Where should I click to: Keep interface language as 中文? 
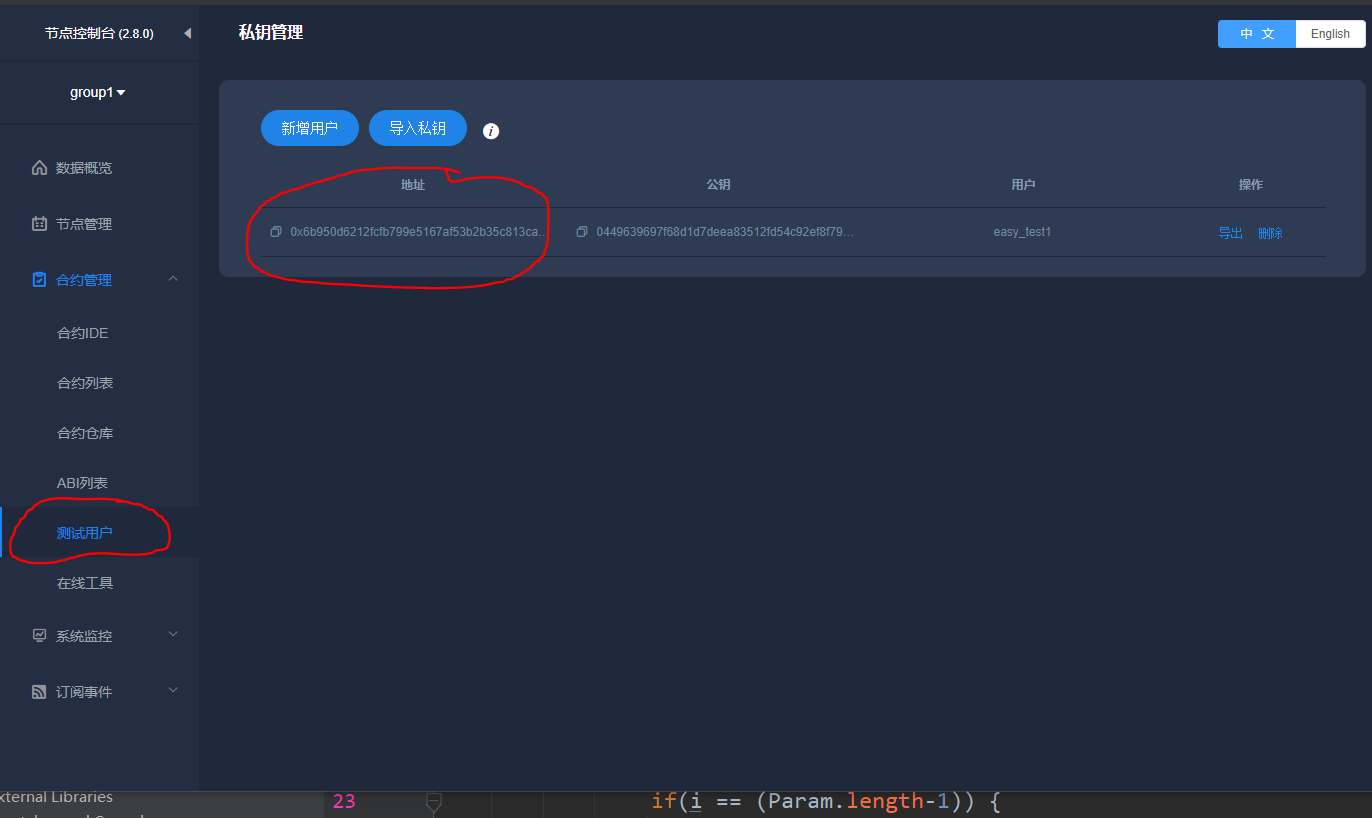tap(1256, 33)
